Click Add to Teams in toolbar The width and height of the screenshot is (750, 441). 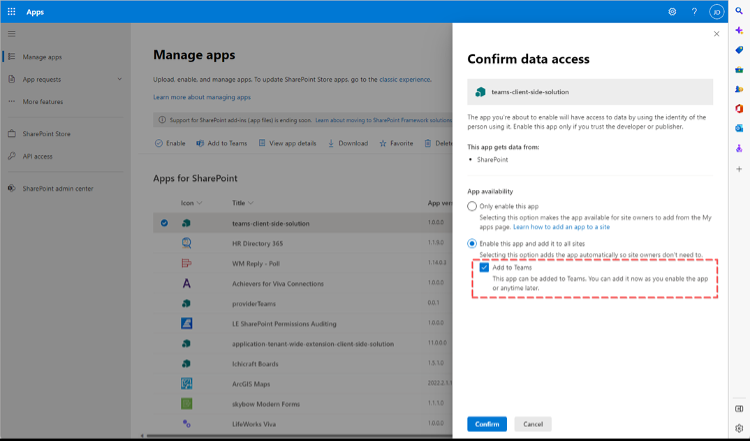pos(222,143)
